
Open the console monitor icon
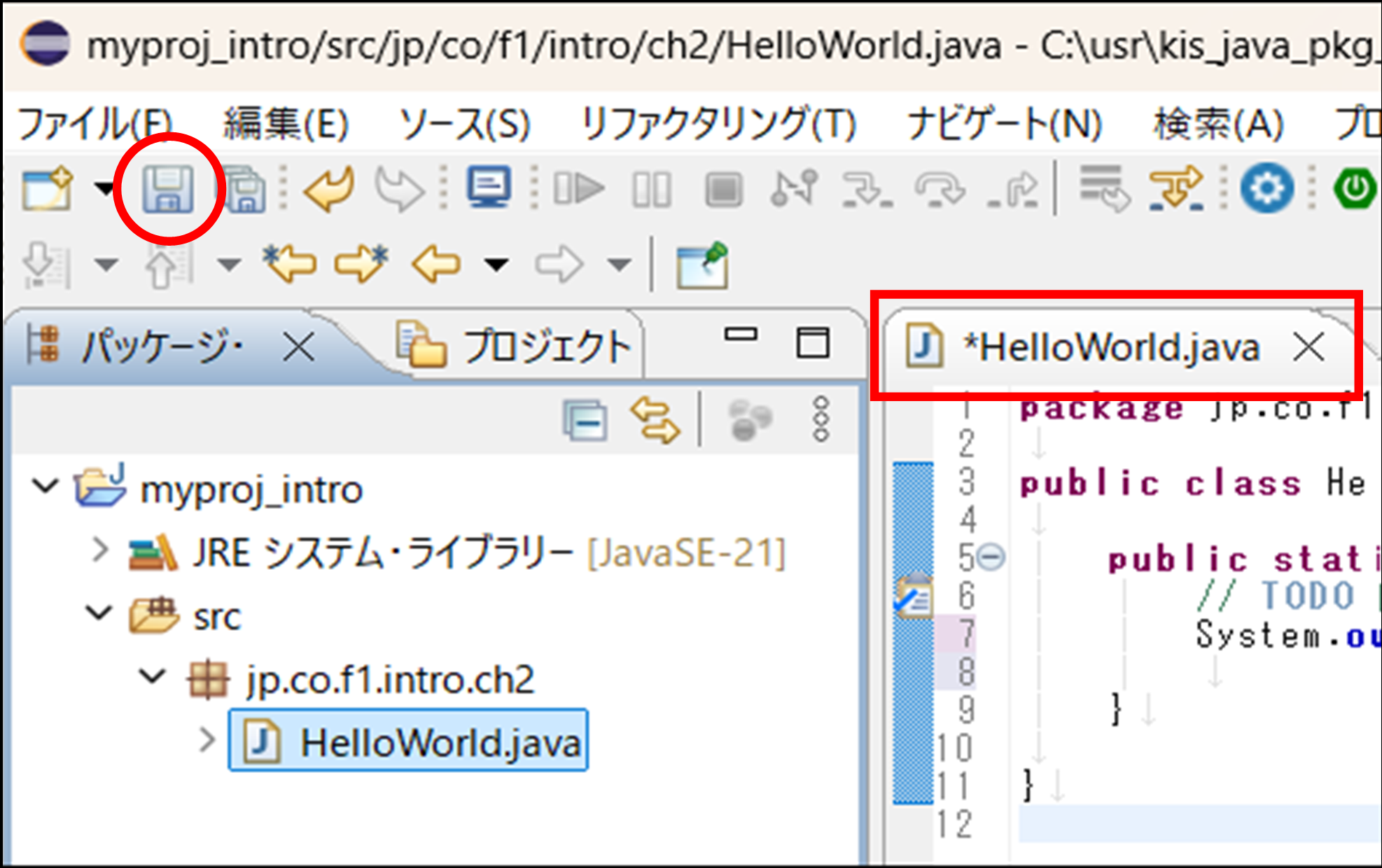[489, 188]
